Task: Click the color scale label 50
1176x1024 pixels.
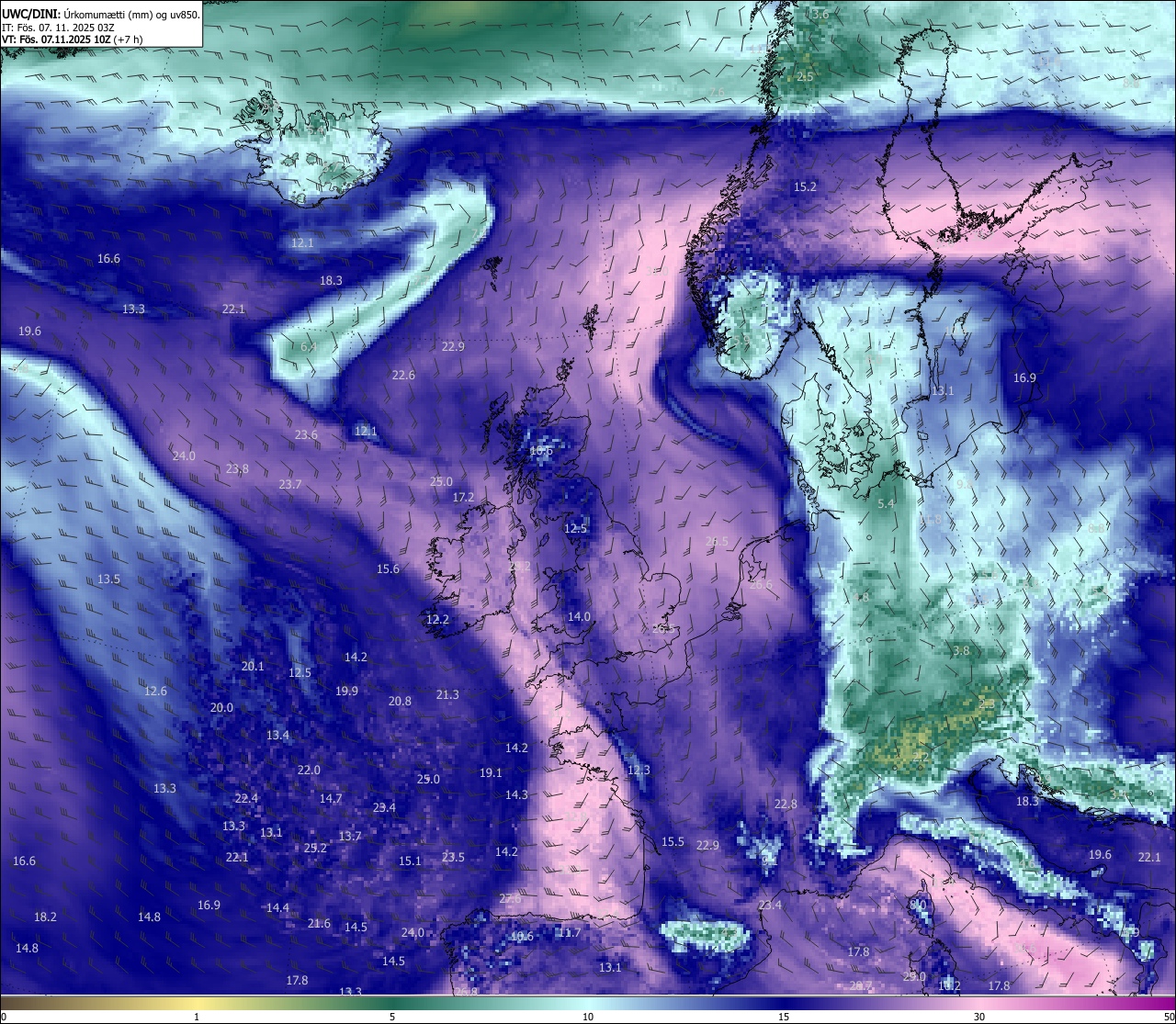Action: click(x=1169, y=1017)
